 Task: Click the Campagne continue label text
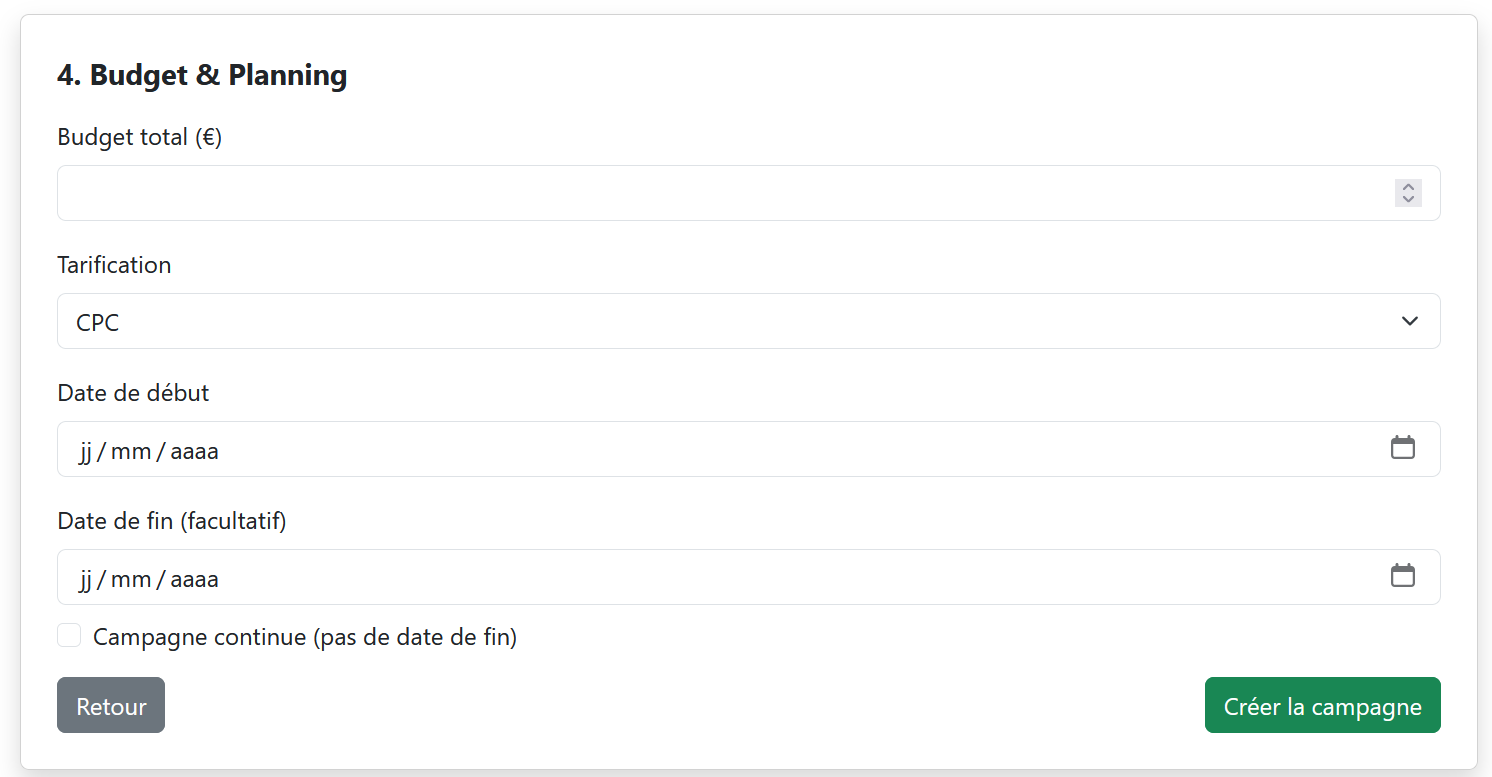click(305, 637)
